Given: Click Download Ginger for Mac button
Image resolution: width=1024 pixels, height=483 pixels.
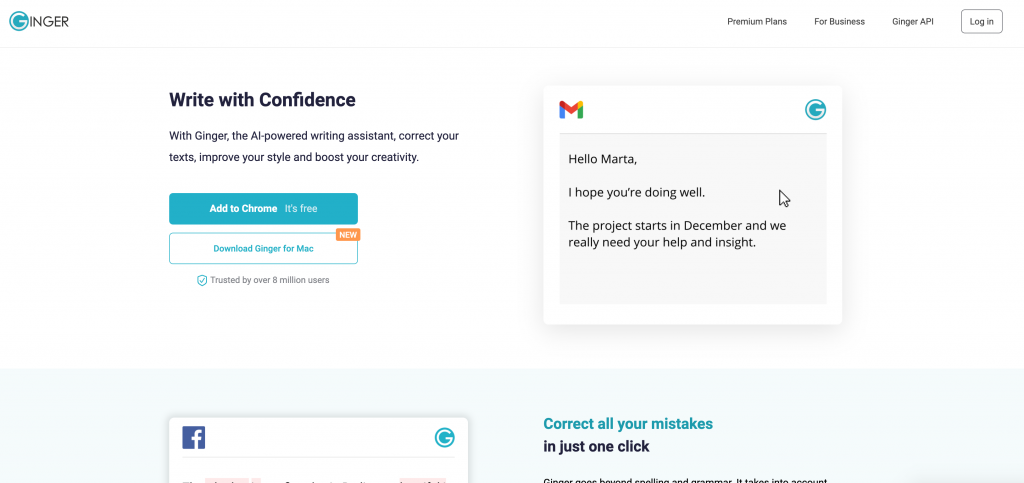Looking at the screenshot, I should (263, 249).
